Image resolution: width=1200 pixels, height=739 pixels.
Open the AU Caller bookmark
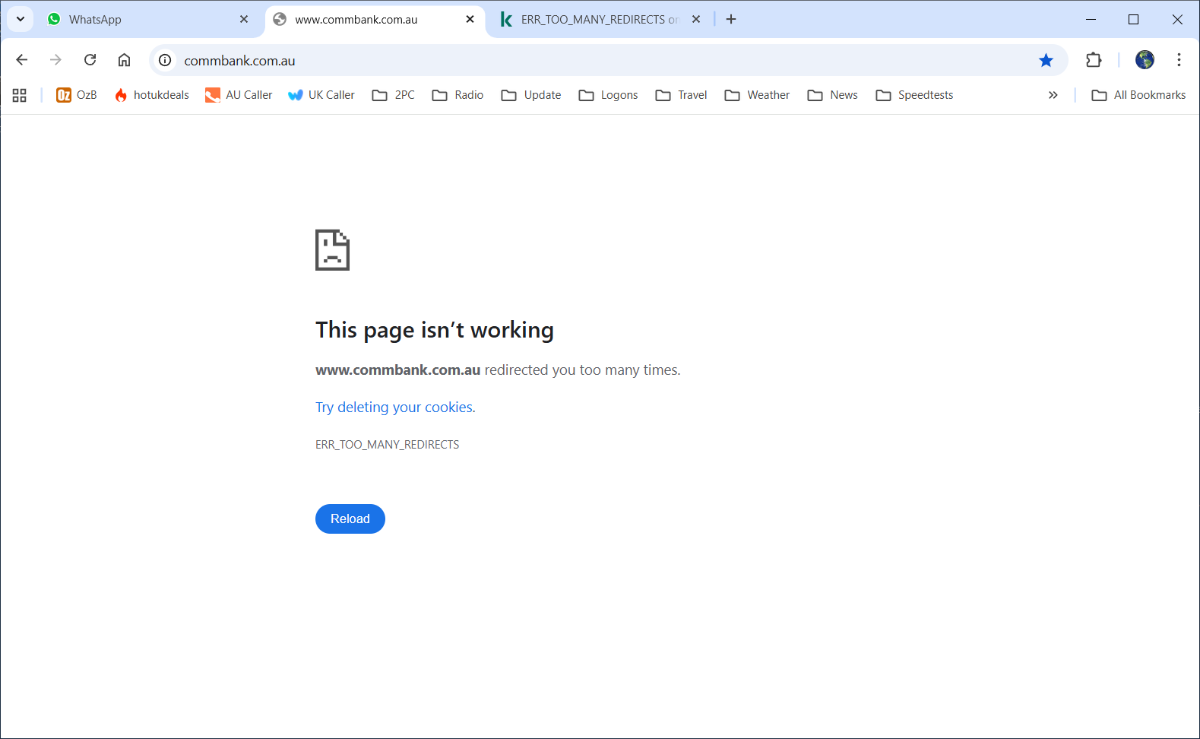pyautogui.click(x=238, y=95)
